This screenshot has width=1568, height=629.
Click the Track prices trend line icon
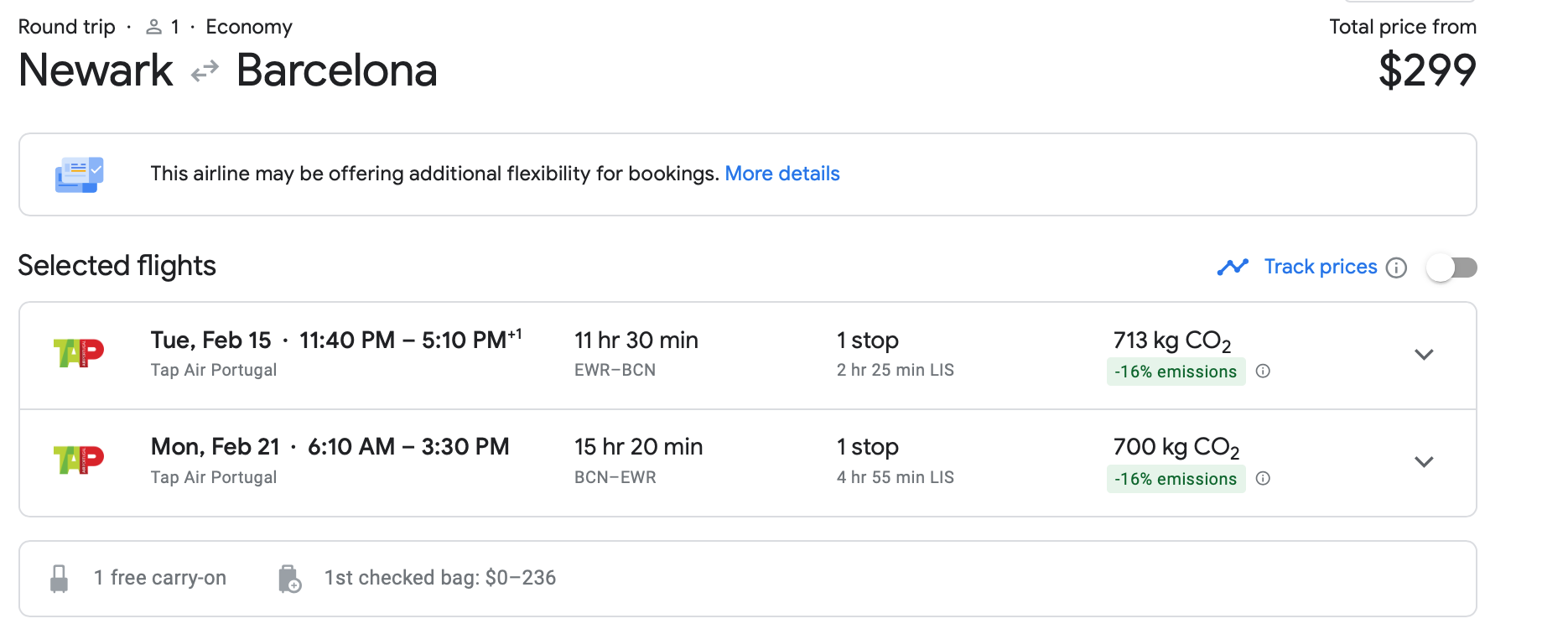pyautogui.click(x=1233, y=267)
